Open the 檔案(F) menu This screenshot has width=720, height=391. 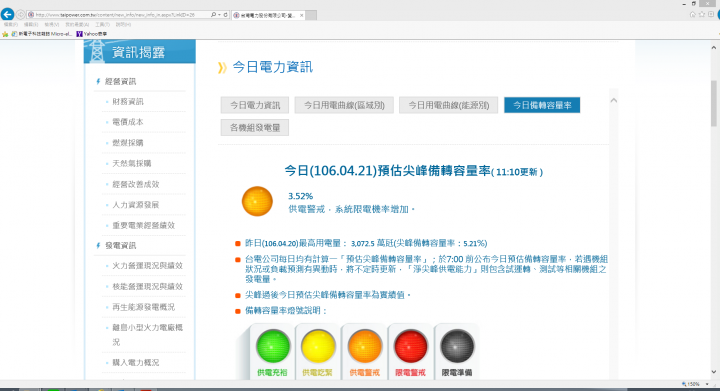point(11,25)
